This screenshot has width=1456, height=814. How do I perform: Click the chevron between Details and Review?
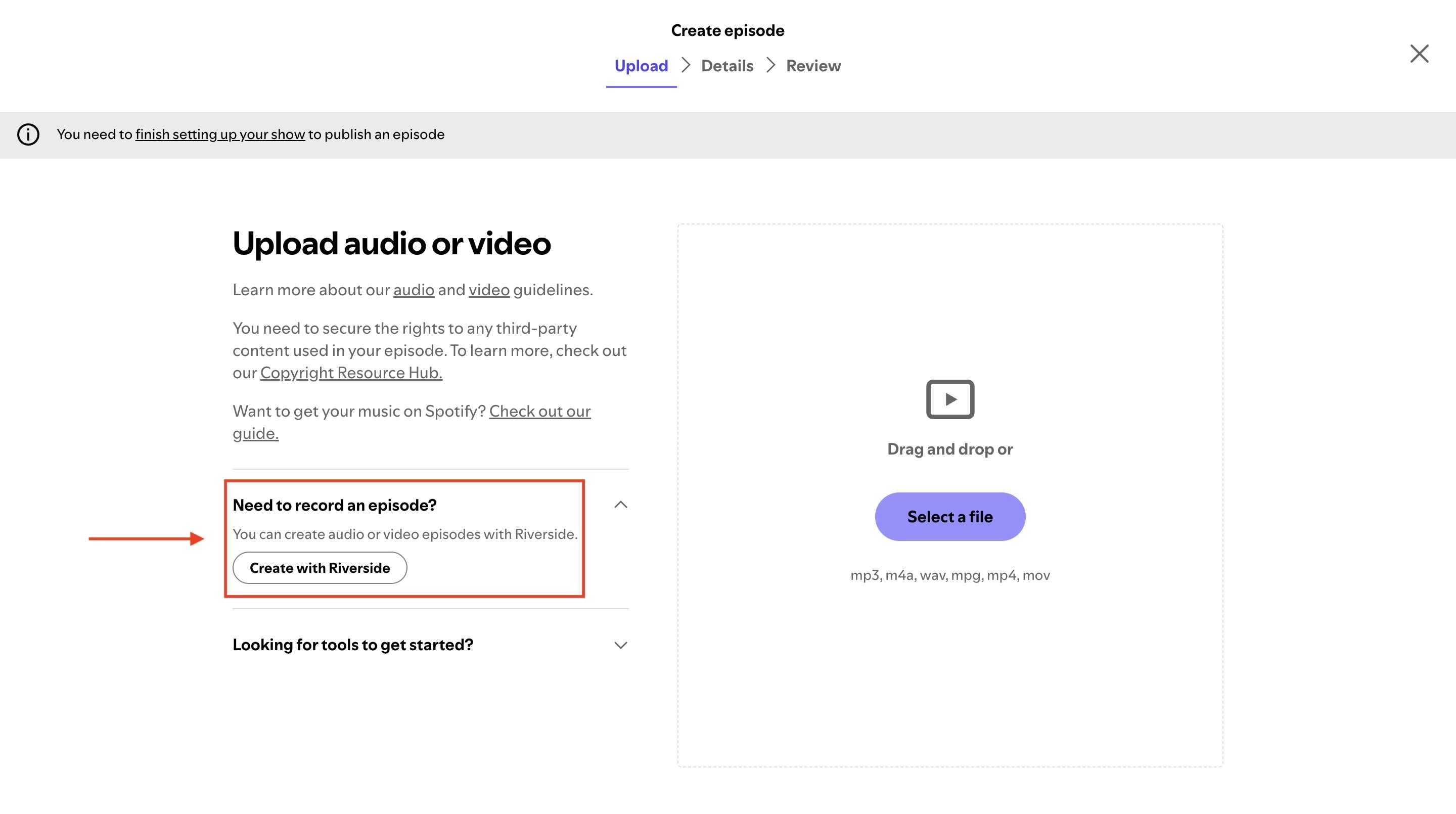click(770, 65)
